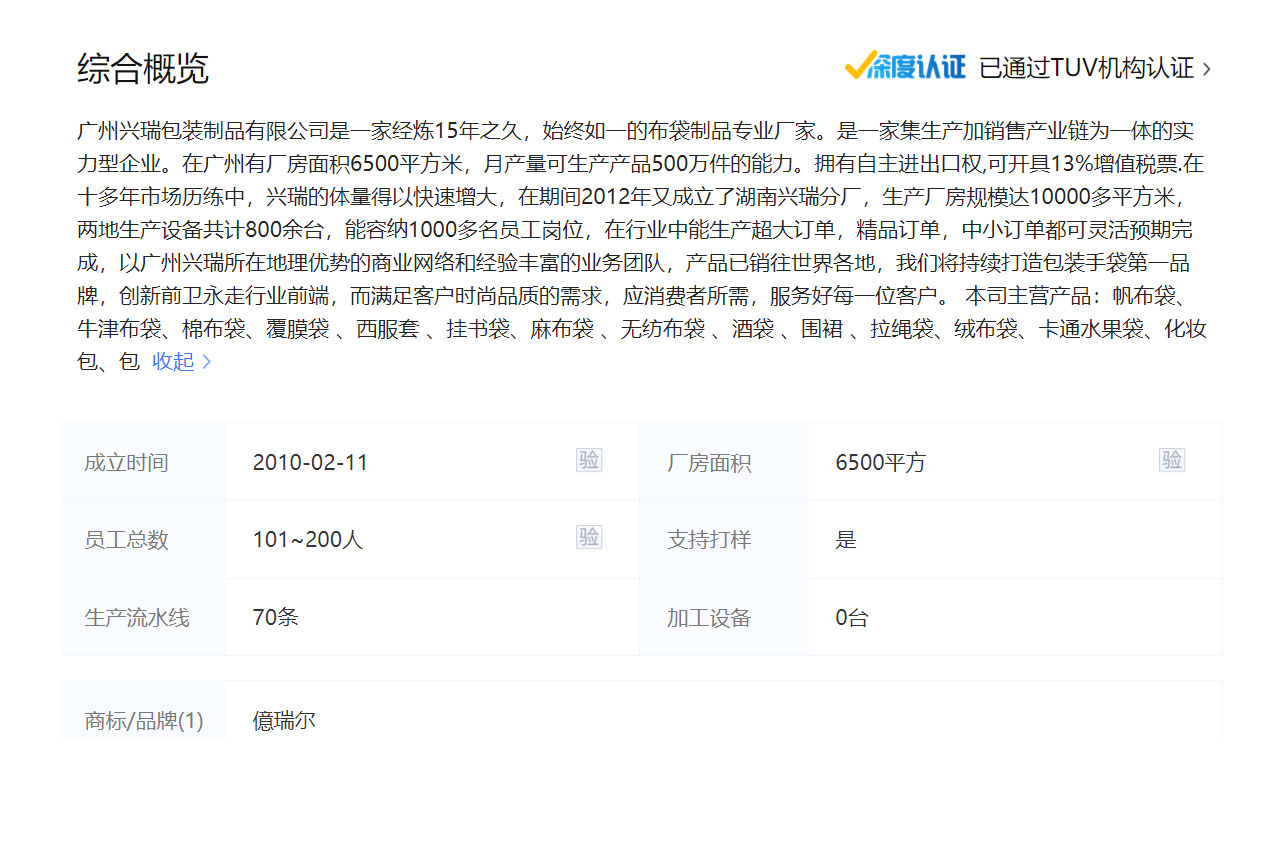Click the verification seal next to 6500平方
This screenshot has height=850, width=1280.
coord(1172,460)
